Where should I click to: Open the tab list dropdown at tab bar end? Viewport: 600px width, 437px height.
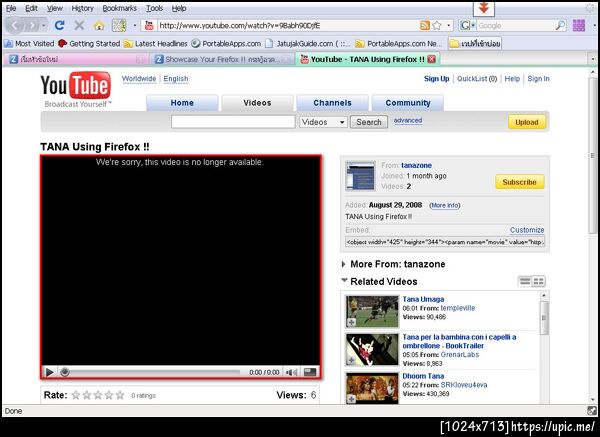593,59
